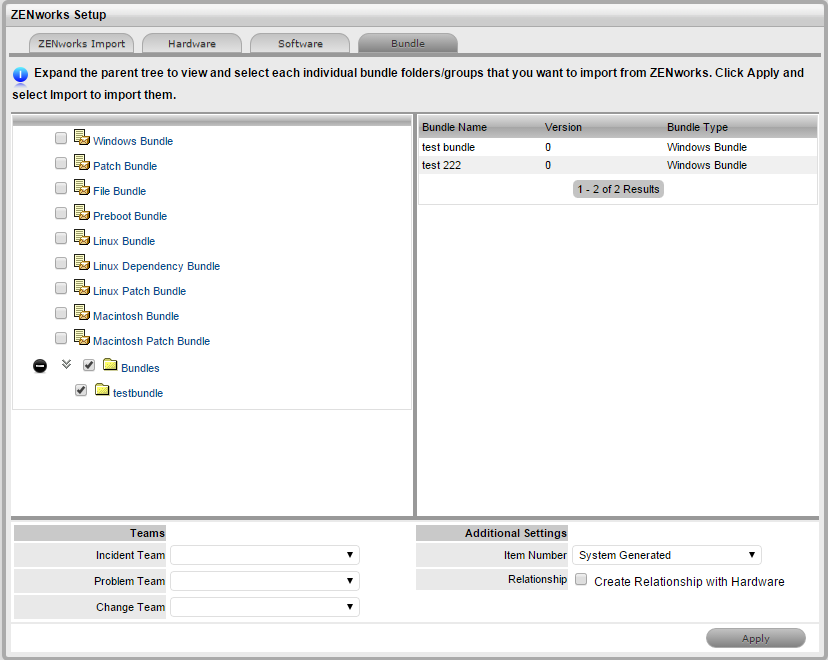This screenshot has height=661, width=829.
Task: Open the Item Number dropdown
Action: (x=667, y=555)
